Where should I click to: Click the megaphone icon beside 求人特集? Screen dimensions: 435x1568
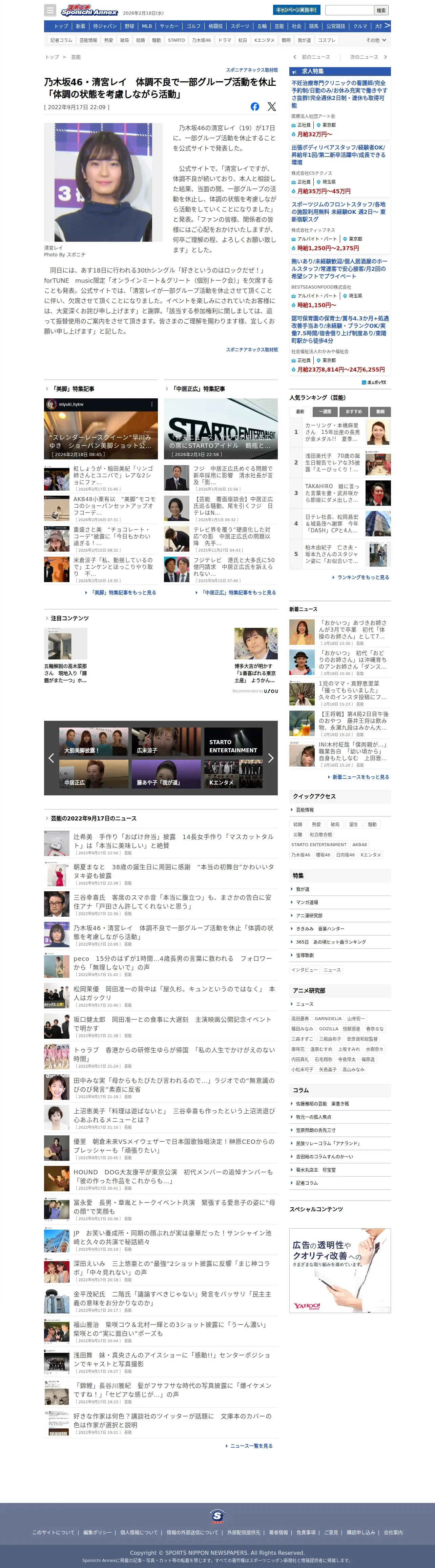(x=294, y=72)
